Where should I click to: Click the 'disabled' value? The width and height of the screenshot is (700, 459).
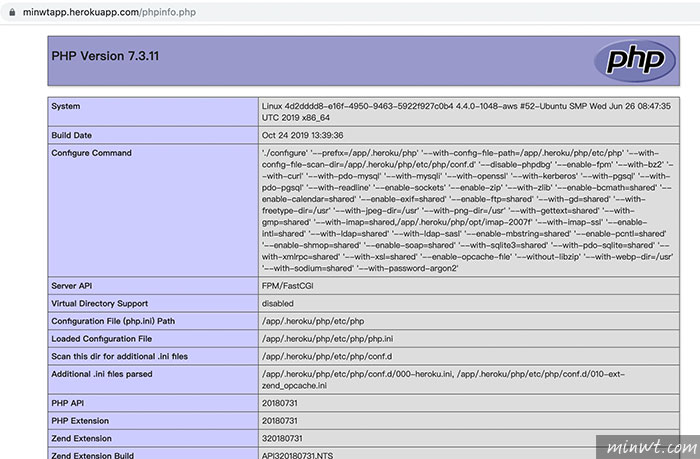(x=278, y=304)
